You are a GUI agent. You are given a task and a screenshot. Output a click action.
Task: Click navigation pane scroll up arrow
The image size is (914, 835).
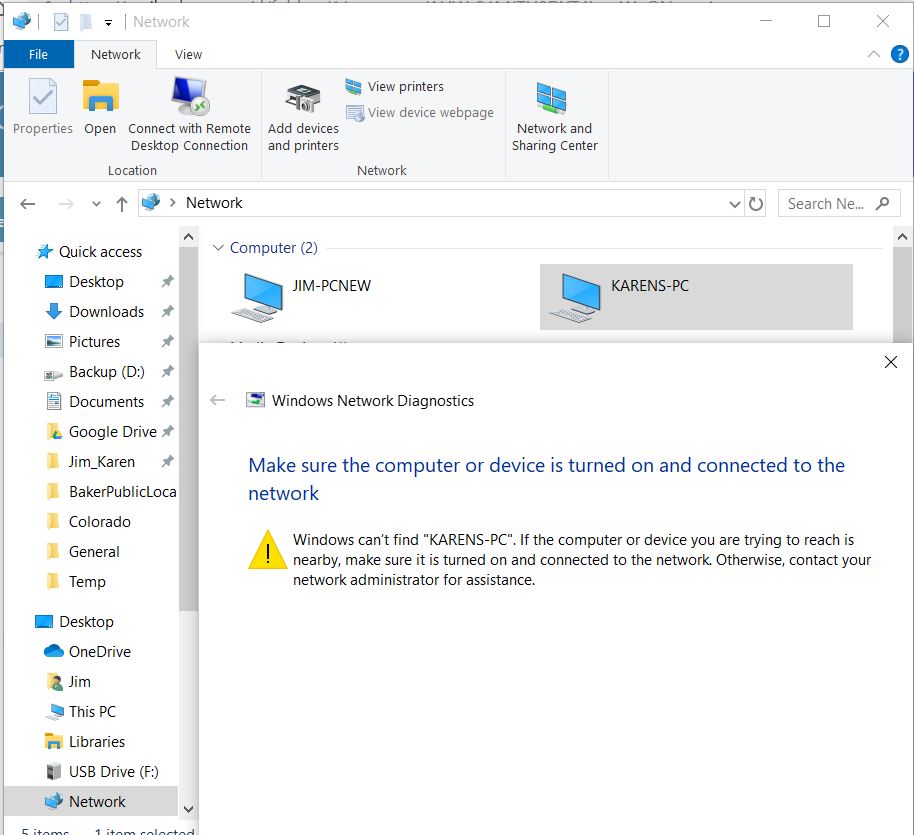(x=188, y=237)
